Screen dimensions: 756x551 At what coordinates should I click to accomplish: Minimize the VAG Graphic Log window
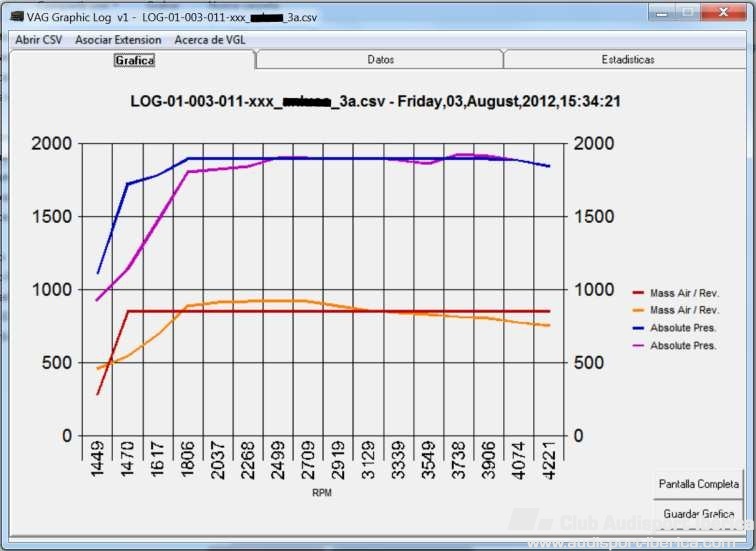click(x=662, y=12)
